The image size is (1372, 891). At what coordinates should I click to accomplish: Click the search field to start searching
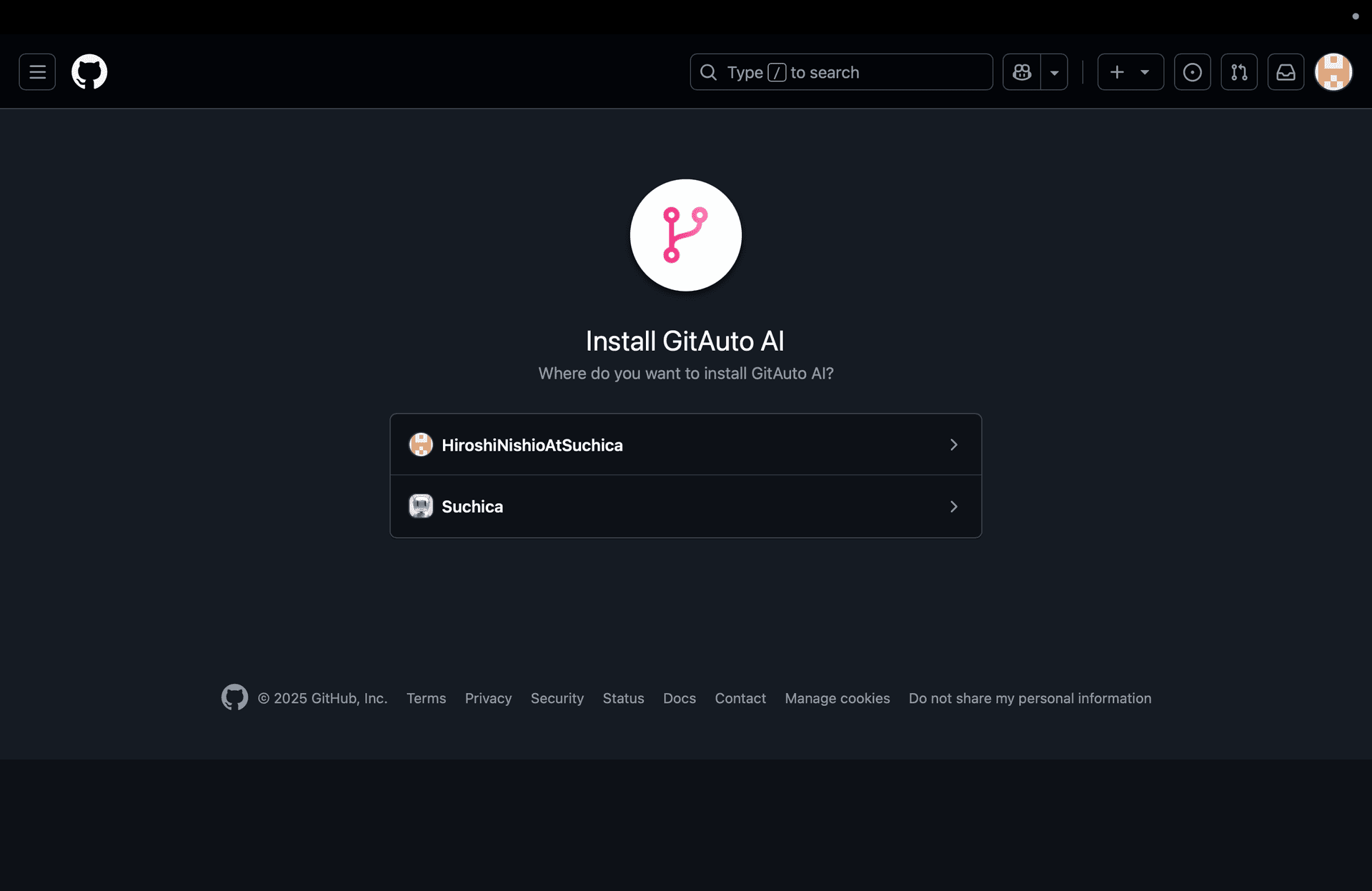click(841, 71)
